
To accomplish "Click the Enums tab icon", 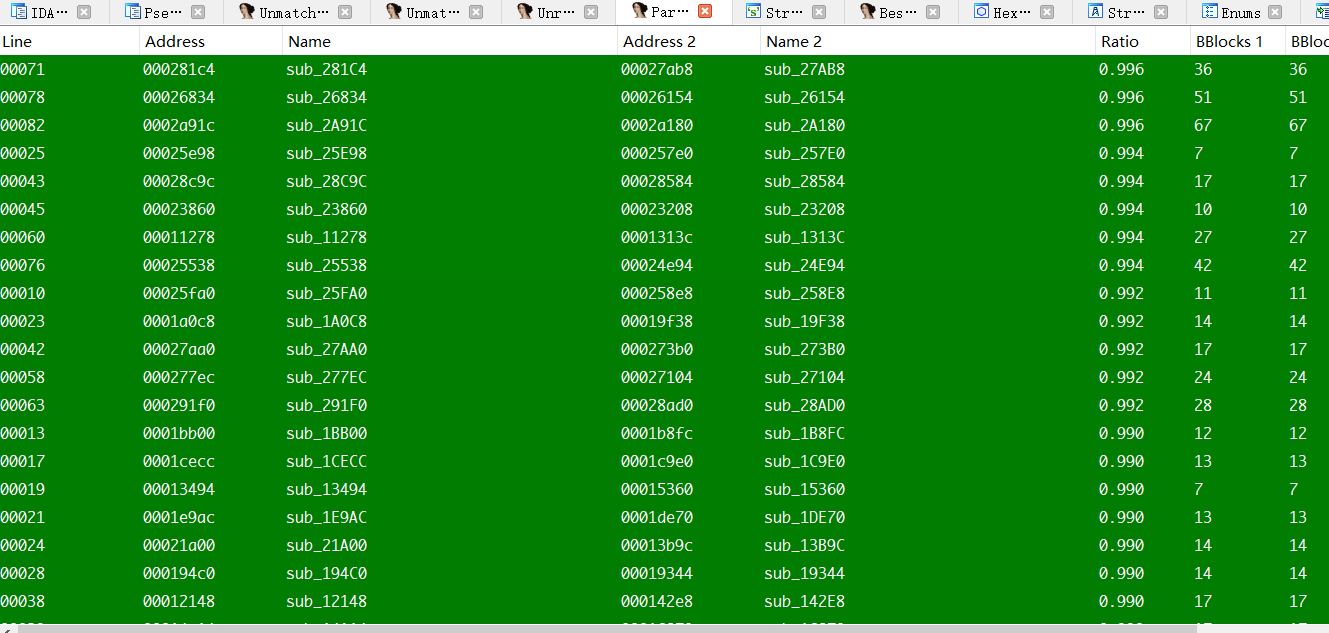I will (x=1209, y=12).
